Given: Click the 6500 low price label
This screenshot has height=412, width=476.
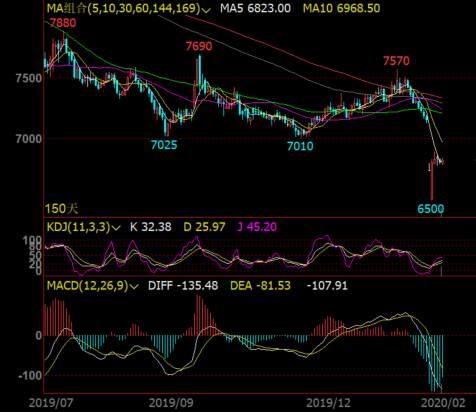Looking at the screenshot, I should [x=431, y=209].
